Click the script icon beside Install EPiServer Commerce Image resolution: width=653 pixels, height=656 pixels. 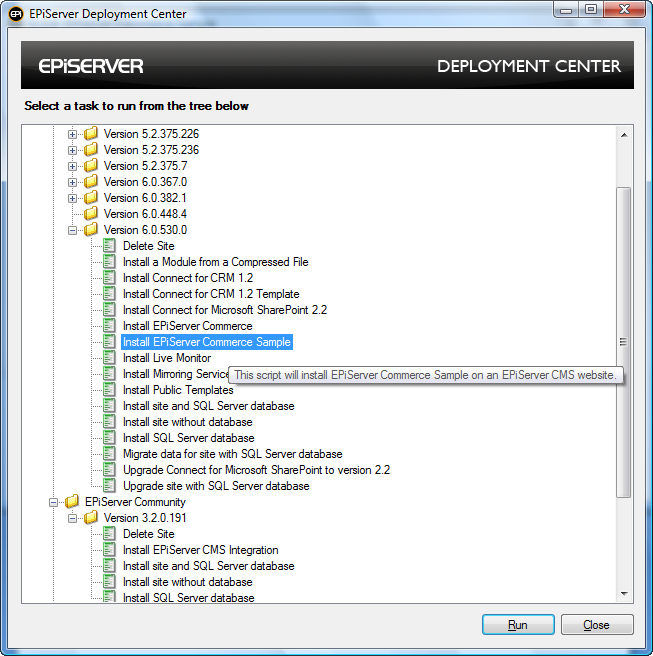tap(110, 326)
